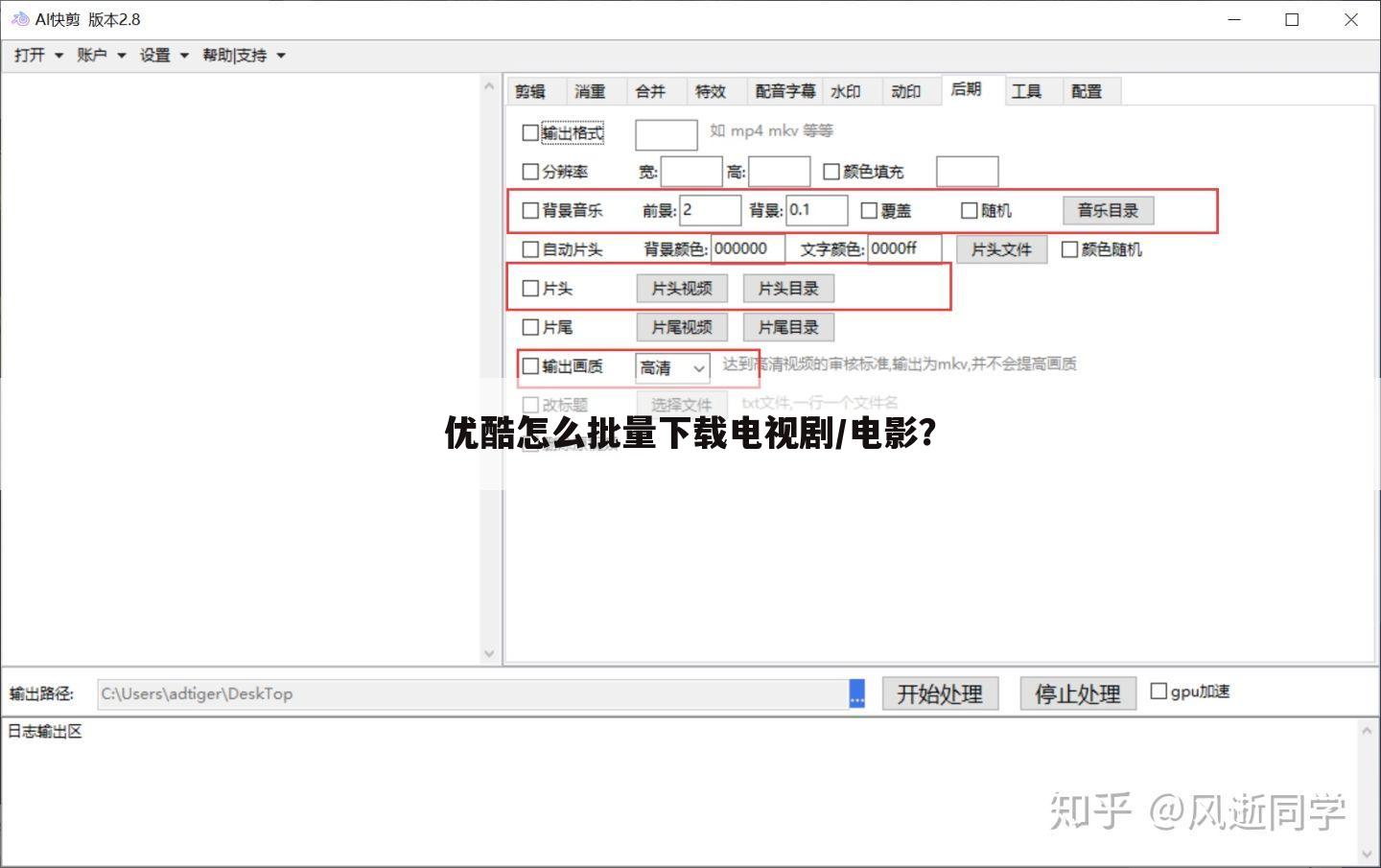The height and width of the screenshot is (868, 1381).
Task: Click the 片头视频 button
Action: coord(682,288)
